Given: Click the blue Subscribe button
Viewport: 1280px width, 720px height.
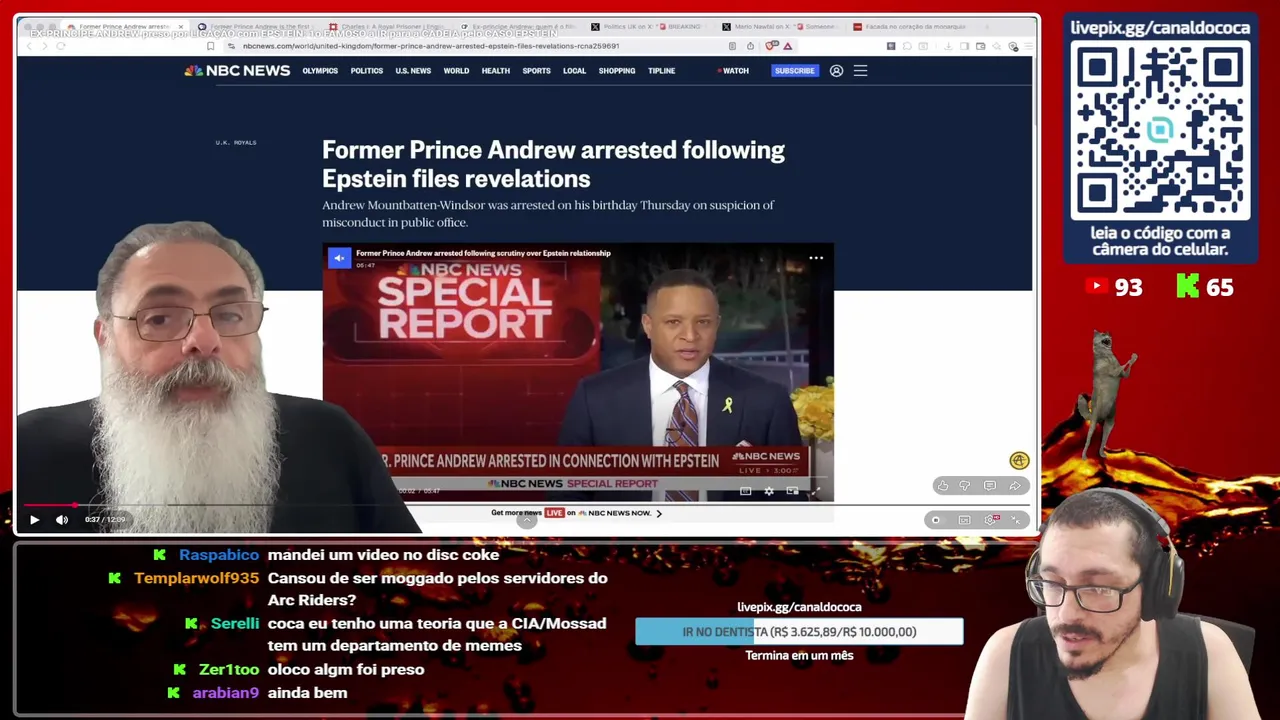Looking at the screenshot, I should coord(795,71).
